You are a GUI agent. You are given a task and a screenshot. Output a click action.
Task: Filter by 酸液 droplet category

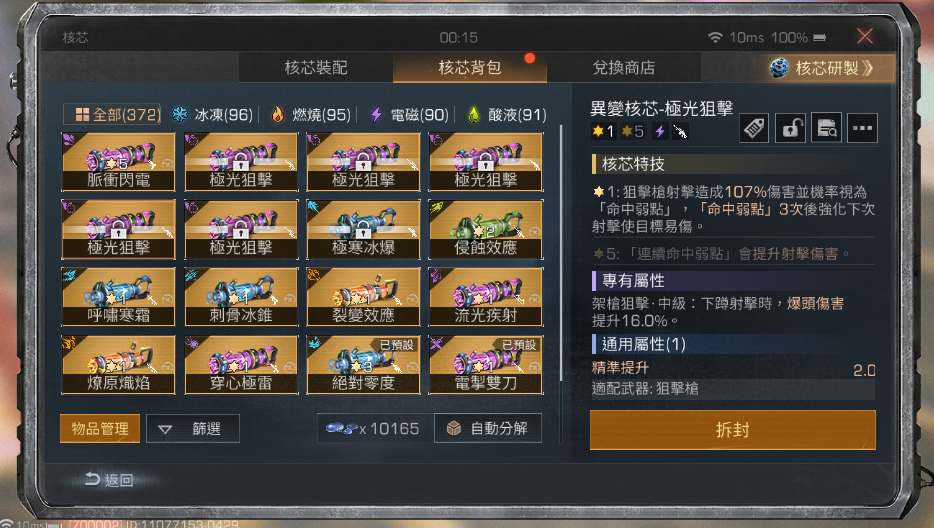coord(507,114)
